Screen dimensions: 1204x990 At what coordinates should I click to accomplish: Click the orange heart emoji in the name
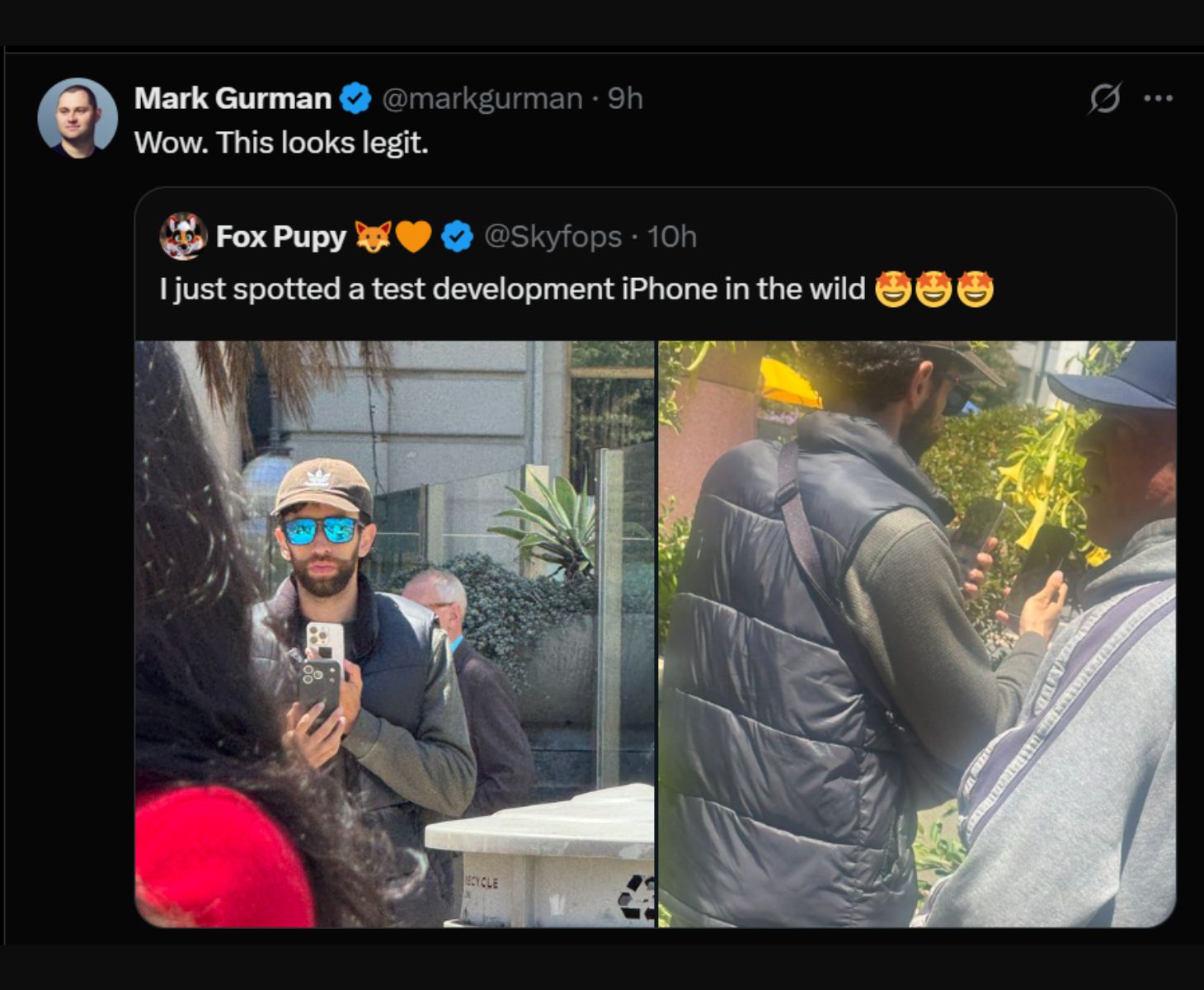pos(414,237)
